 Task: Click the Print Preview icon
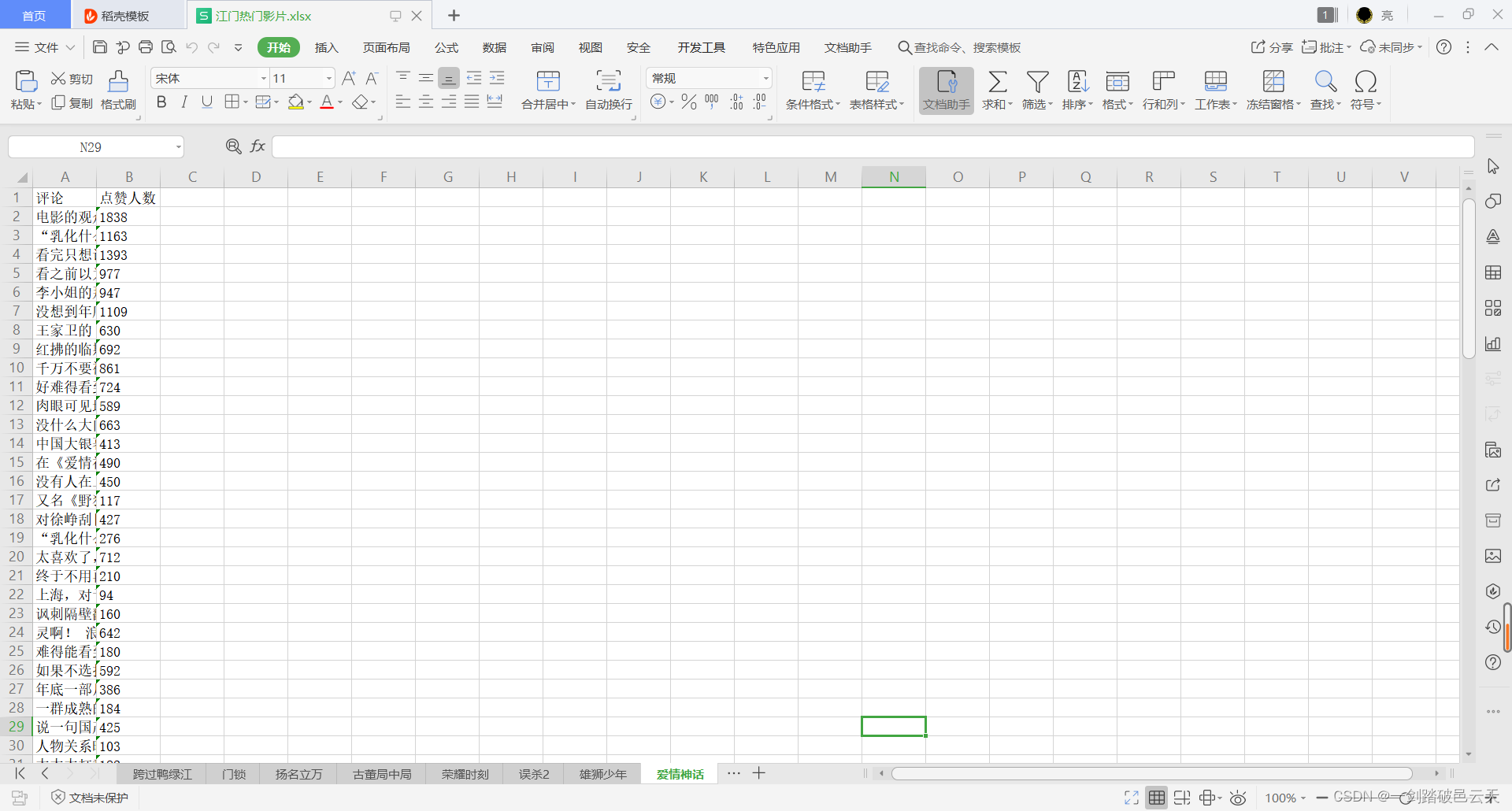(x=169, y=47)
